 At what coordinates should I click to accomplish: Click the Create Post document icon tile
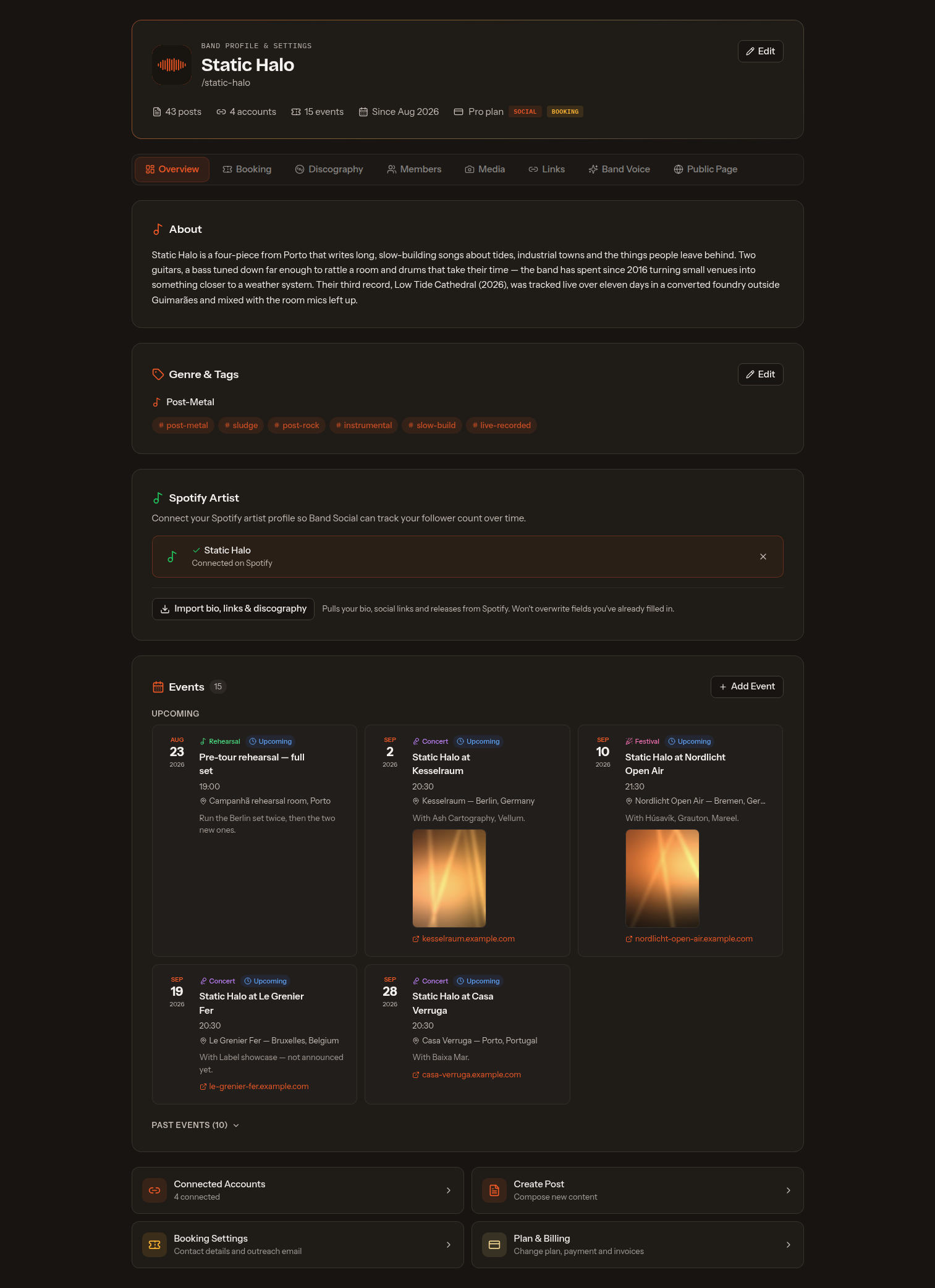click(494, 1190)
